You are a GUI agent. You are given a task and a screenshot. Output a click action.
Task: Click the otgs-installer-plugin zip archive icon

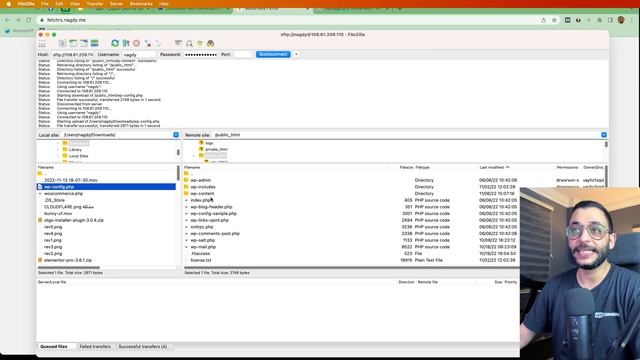tap(40, 220)
